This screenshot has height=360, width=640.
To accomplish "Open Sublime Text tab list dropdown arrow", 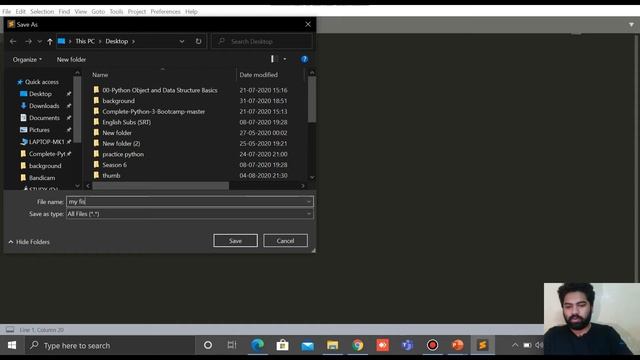I will (631, 25).
